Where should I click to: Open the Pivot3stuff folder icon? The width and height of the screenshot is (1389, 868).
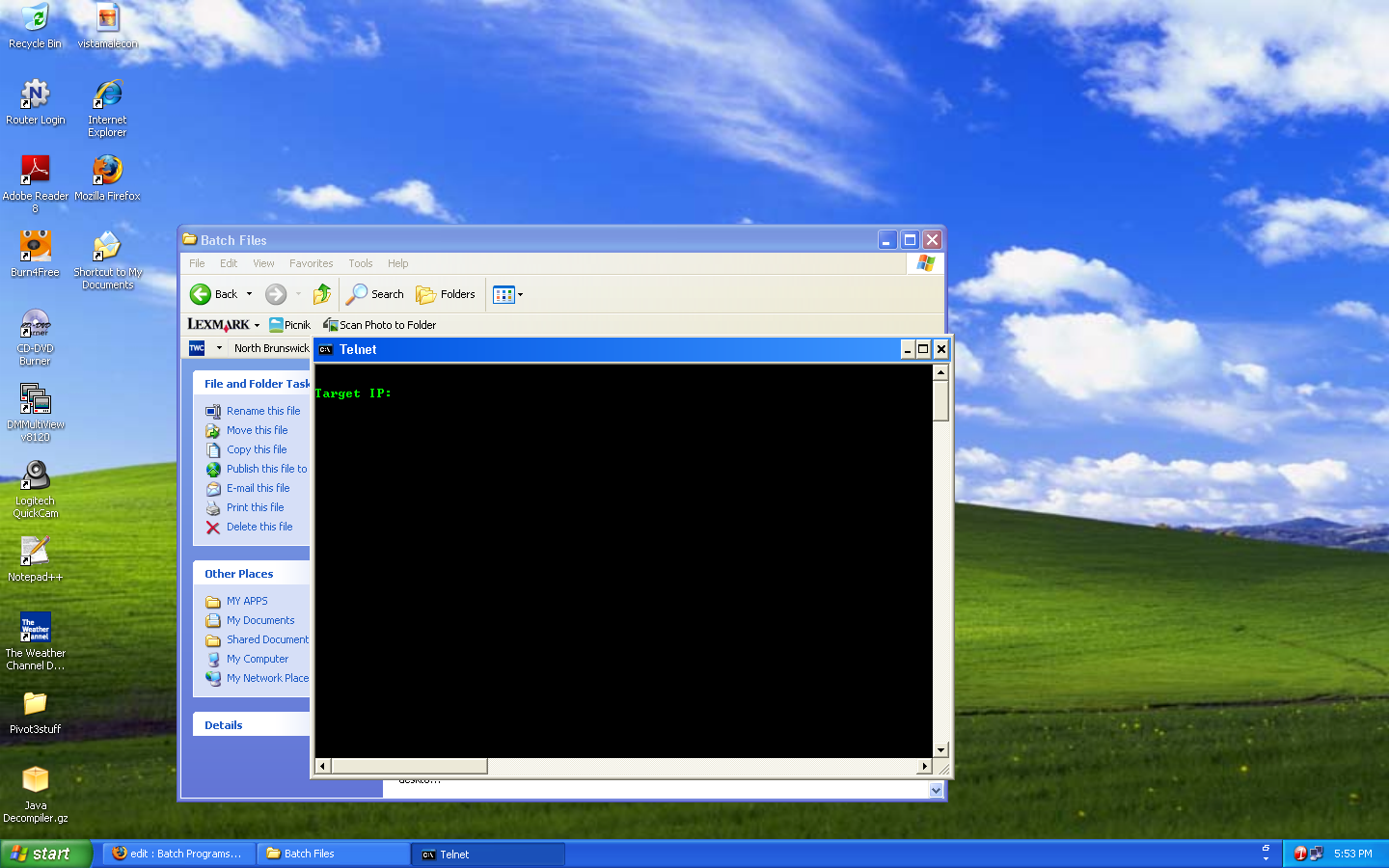(x=35, y=712)
